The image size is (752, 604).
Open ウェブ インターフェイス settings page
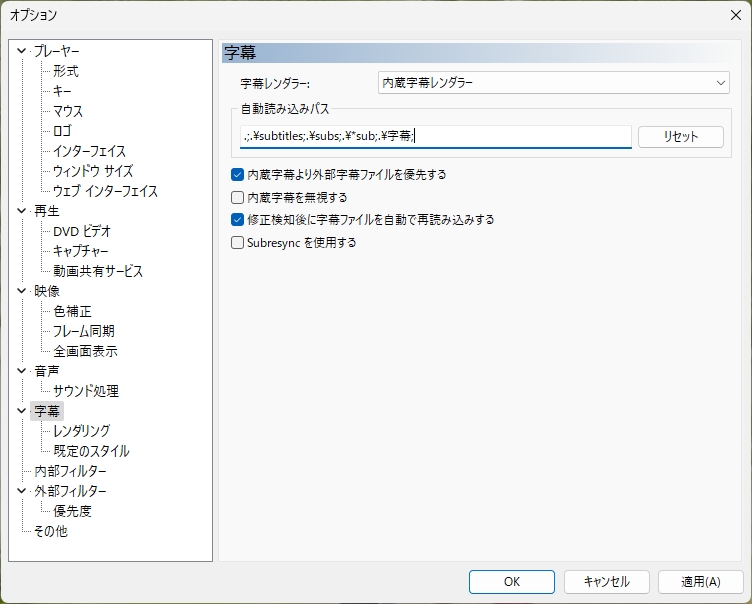pos(105,191)
